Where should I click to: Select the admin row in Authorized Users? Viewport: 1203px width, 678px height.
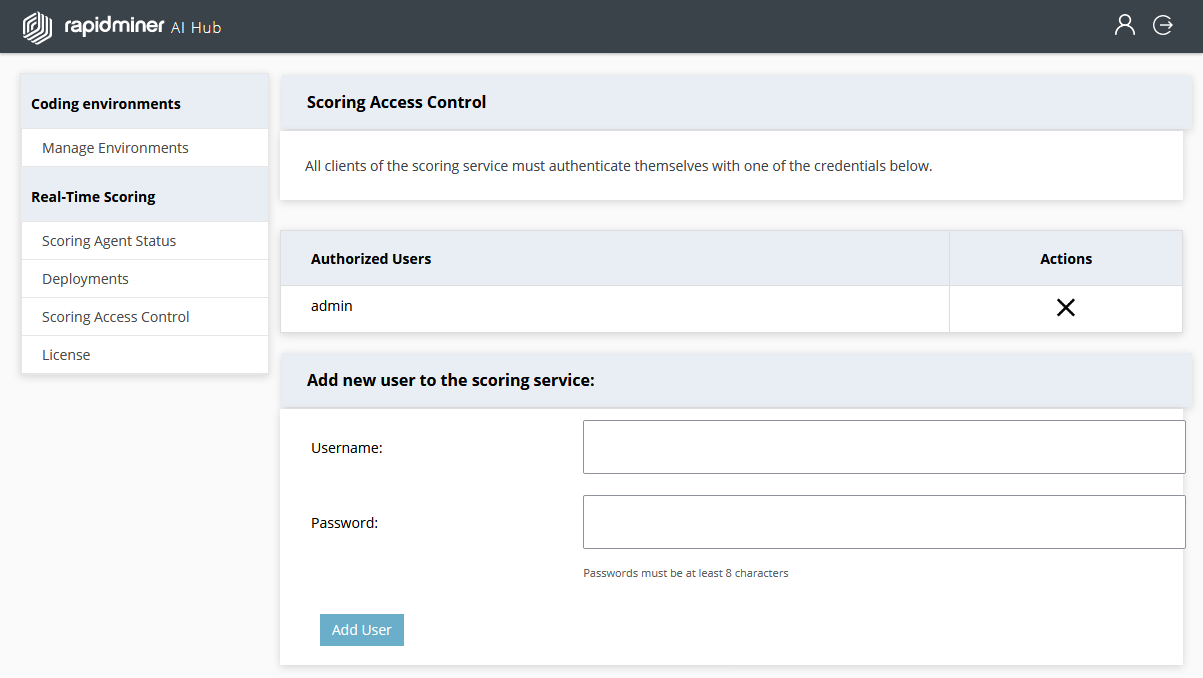click(331, 305)
